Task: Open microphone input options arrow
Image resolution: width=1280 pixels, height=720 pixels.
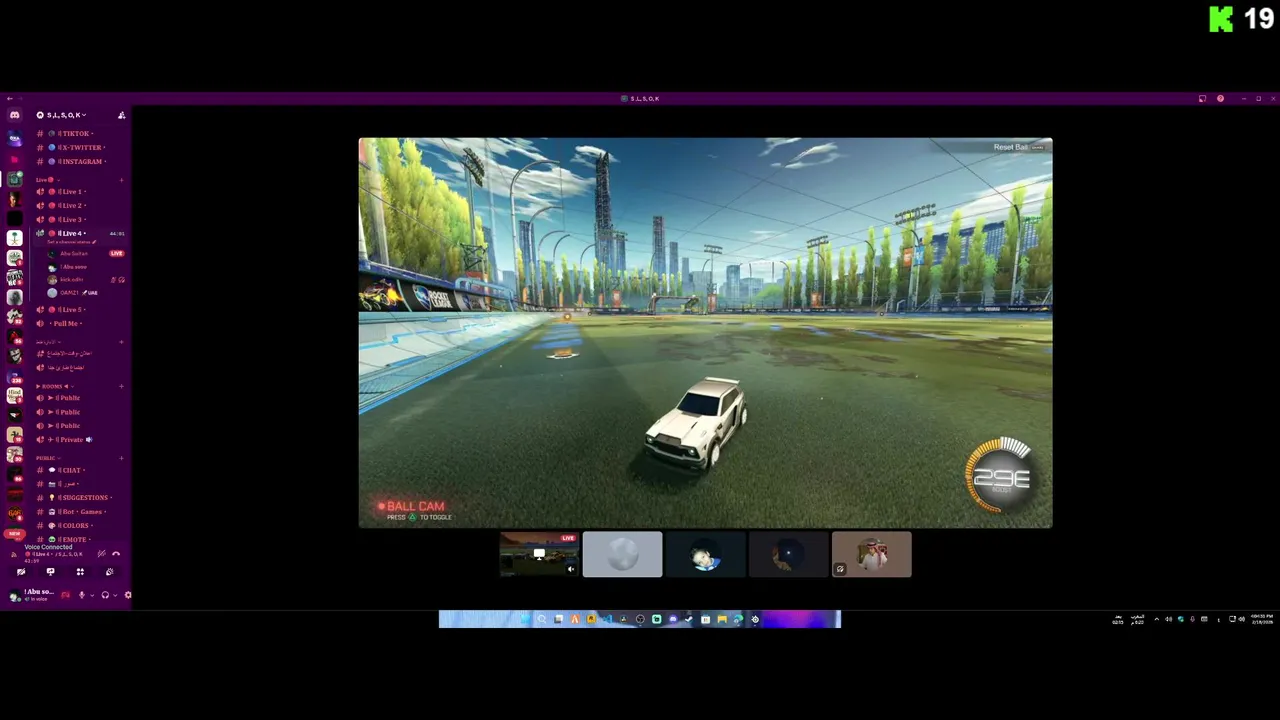Action: (92, 595)
